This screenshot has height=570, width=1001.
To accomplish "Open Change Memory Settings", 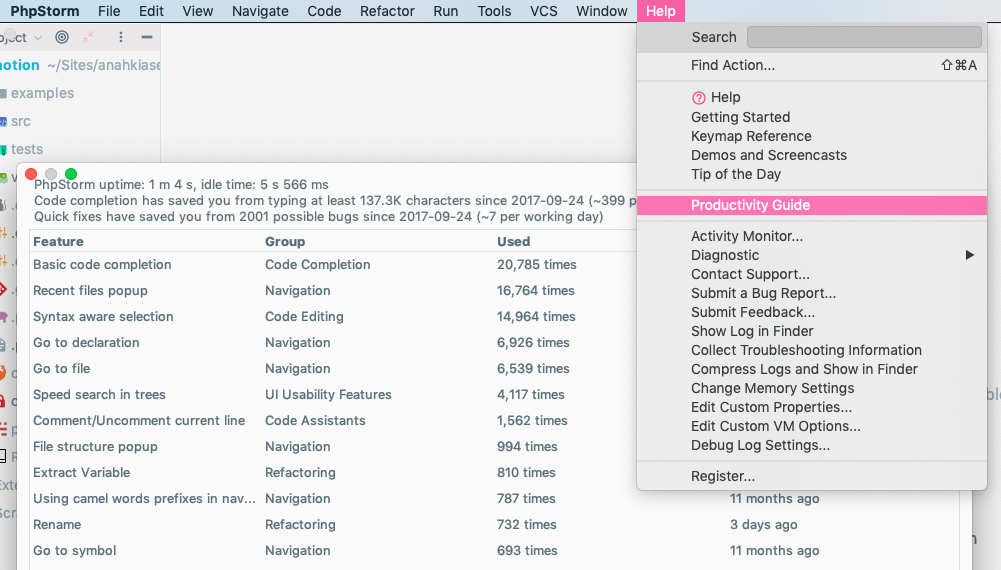I will point(812,388).
